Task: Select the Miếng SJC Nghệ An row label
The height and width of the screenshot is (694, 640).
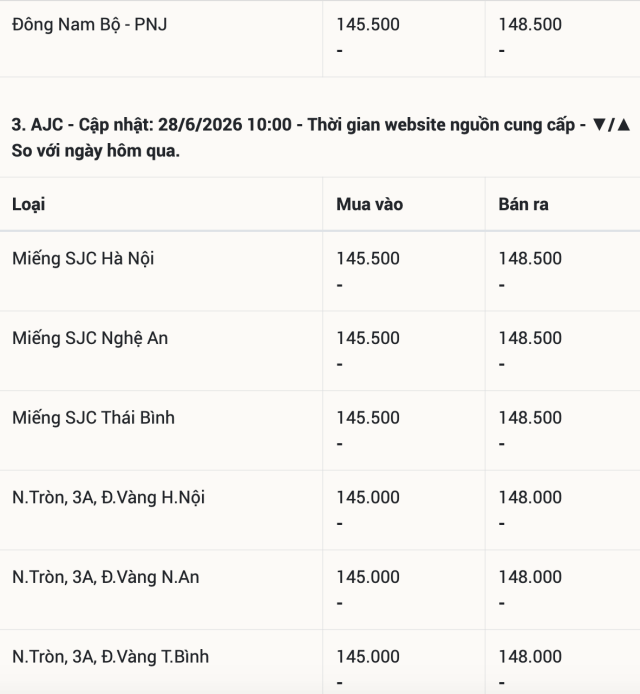Action: pos(90,338)
